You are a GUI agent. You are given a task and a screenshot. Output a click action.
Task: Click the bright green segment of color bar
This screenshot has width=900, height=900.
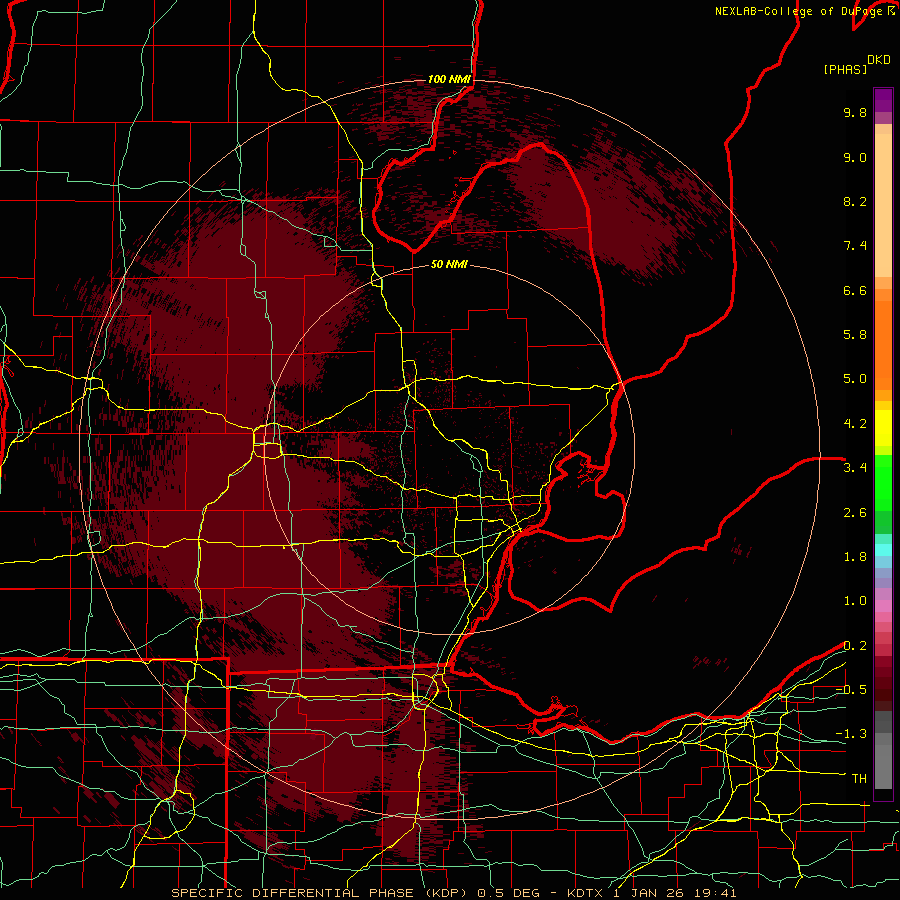pyautogui.click(x=883, y=483)
